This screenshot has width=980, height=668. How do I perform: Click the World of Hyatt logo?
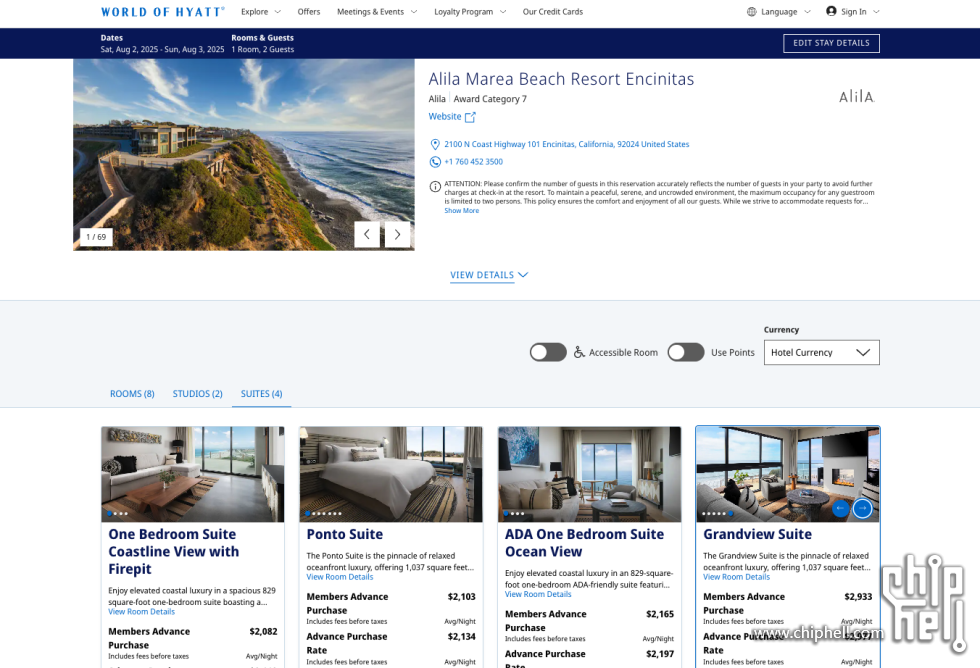(162, 12)
